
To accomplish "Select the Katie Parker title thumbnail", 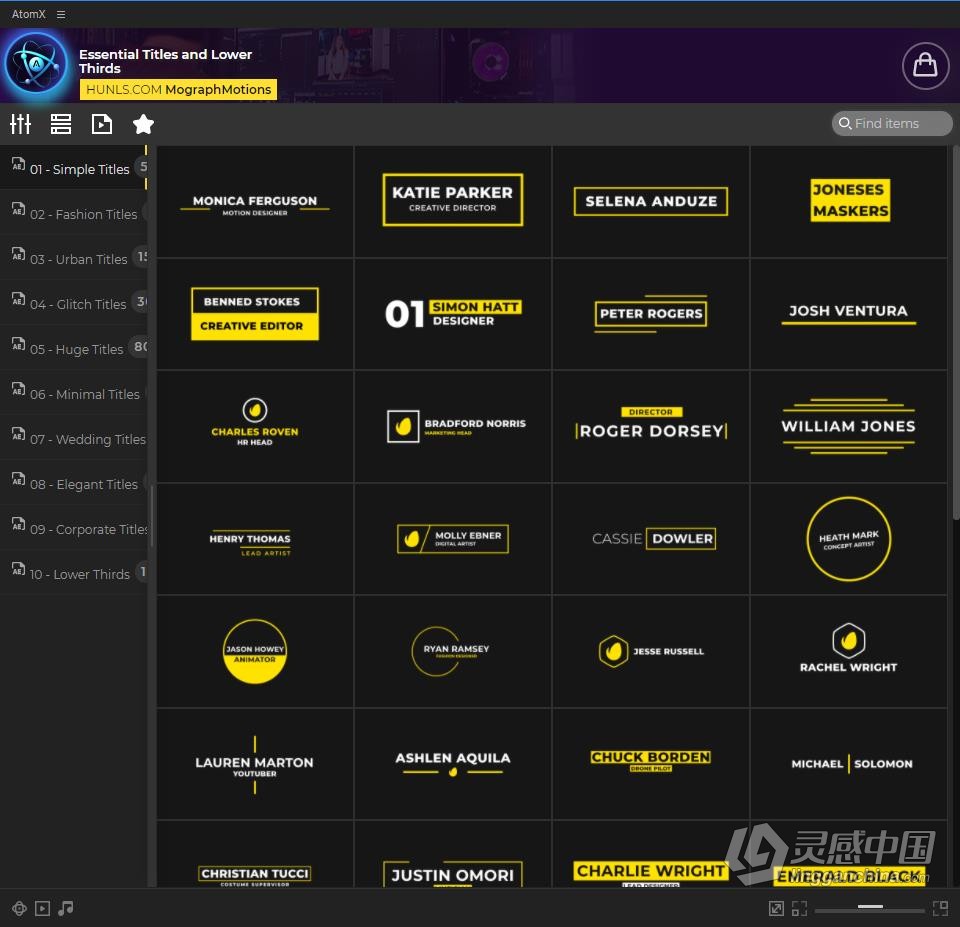I will (x=452, y=201).
